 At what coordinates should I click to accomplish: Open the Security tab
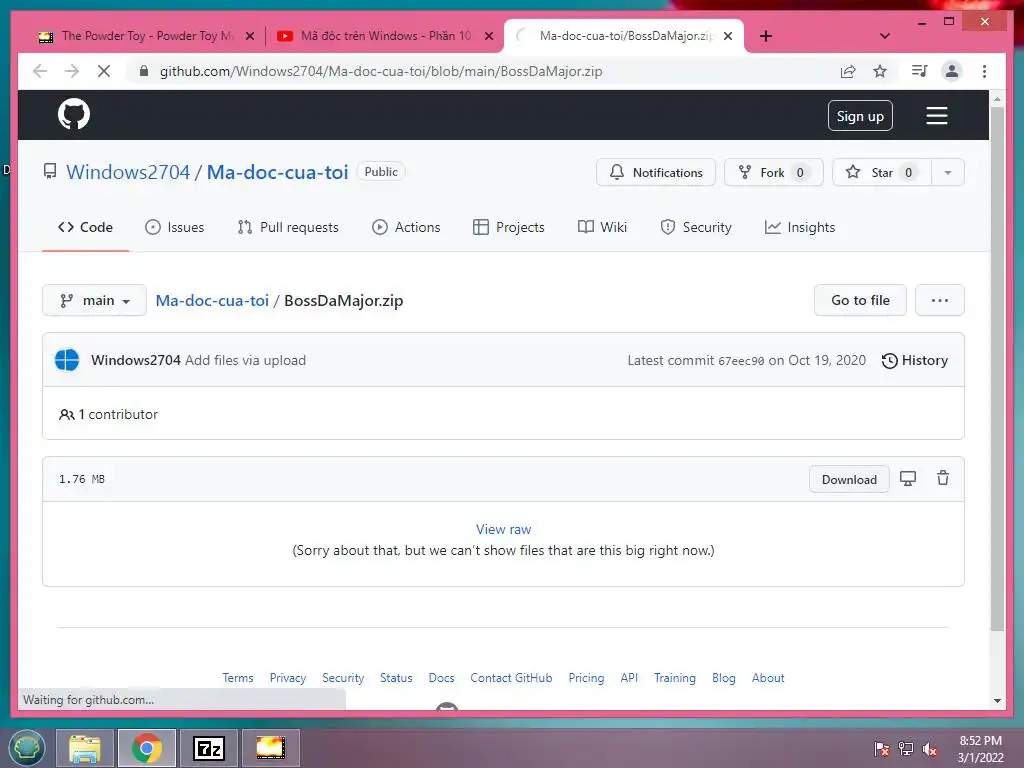tap(696, 227)
